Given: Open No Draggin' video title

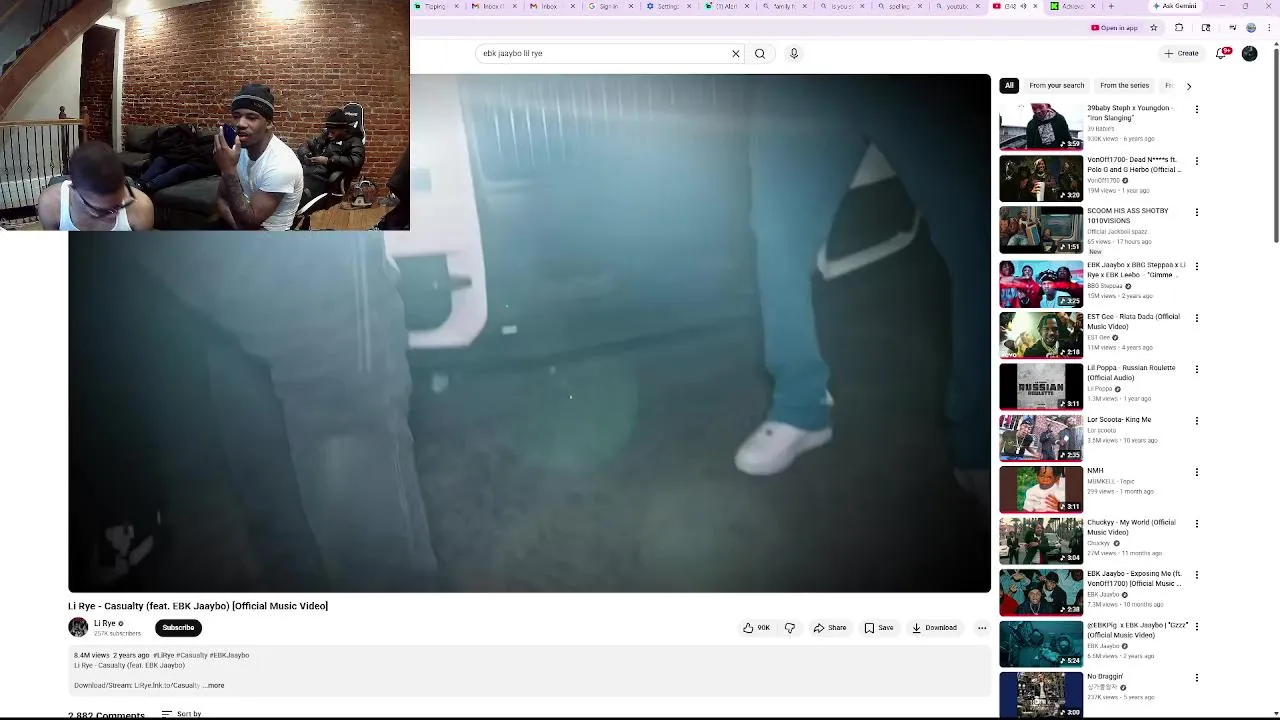Looking at the screenshot, I should tap(1105, 677).
